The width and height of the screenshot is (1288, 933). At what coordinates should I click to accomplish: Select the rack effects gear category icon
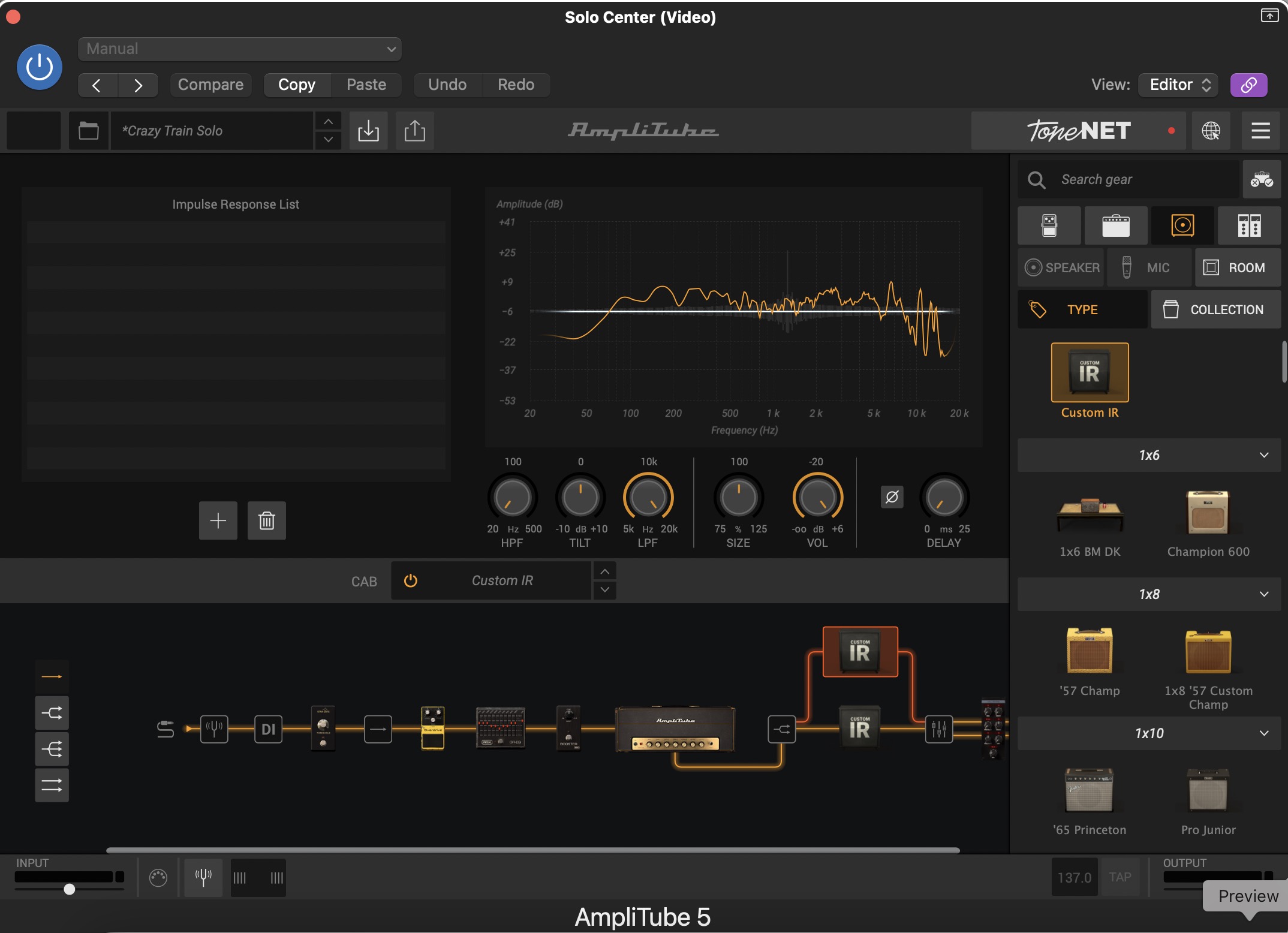click(x=1249, y=225)
